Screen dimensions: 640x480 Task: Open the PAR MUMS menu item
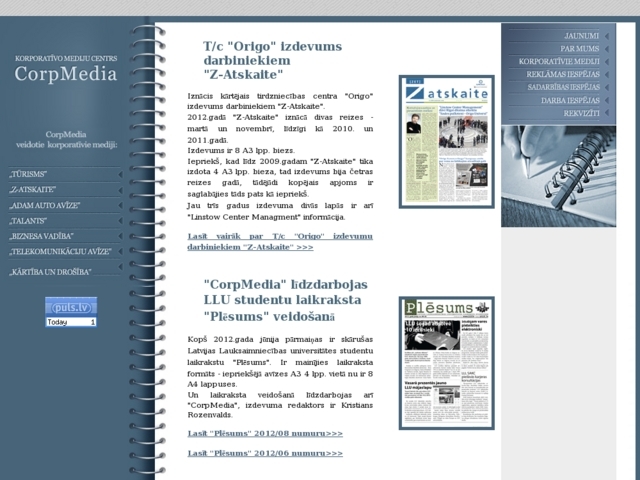[580, 49]
